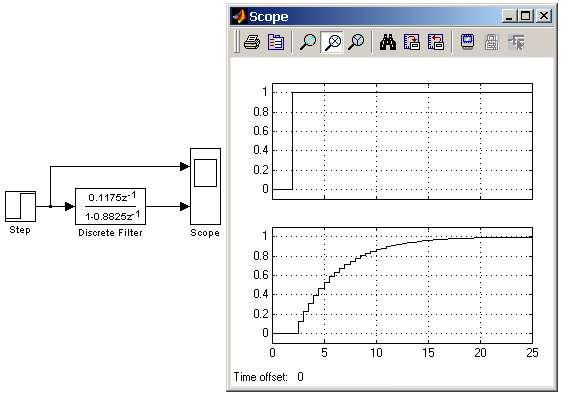
Task: Click the top step input plot axes
Action: coord(402,141)
